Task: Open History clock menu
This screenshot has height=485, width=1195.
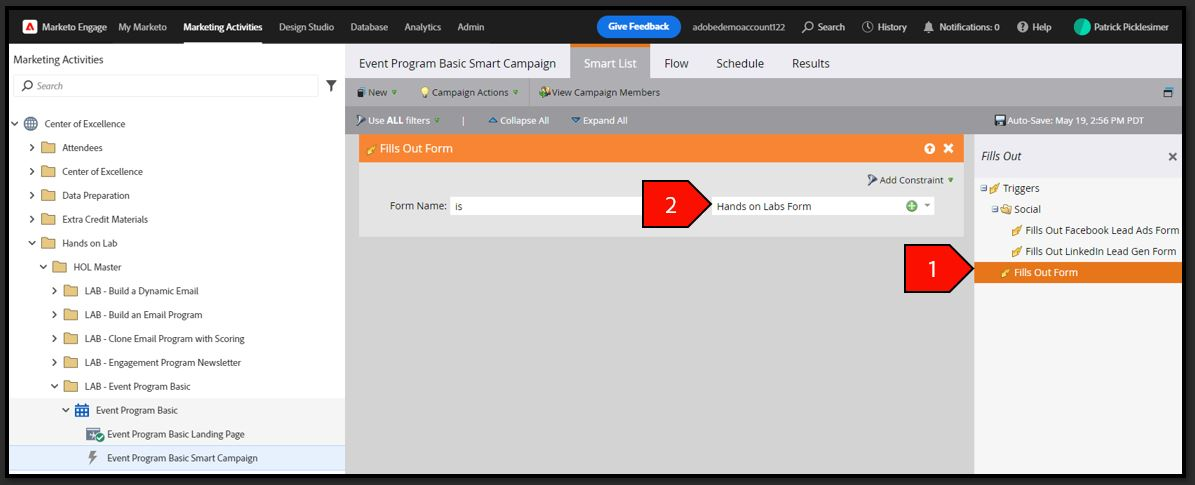Action: [884, 27]
